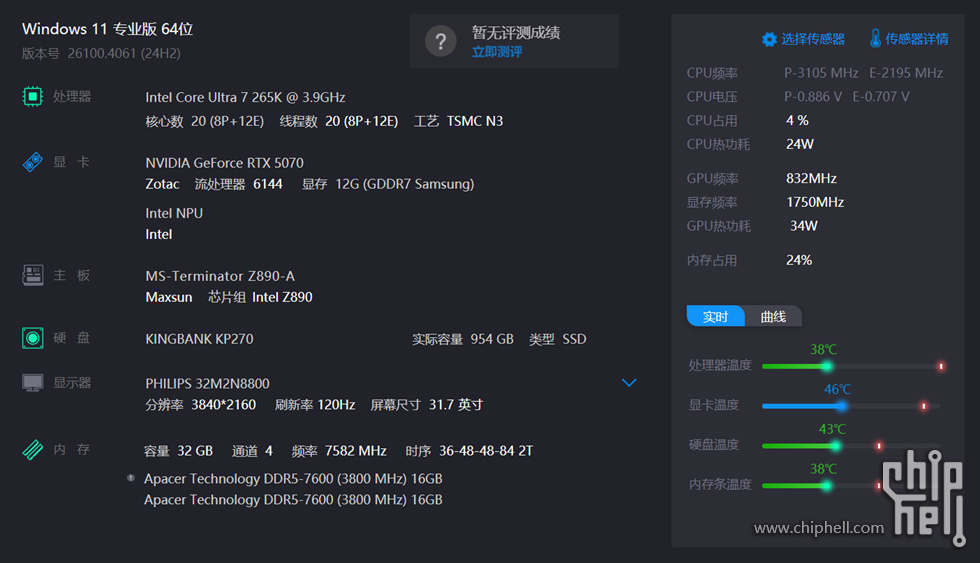Click the Intel NPU entry
Image resolution: width=980 pixels, height=563 pixels.
[x=174, y=214]
